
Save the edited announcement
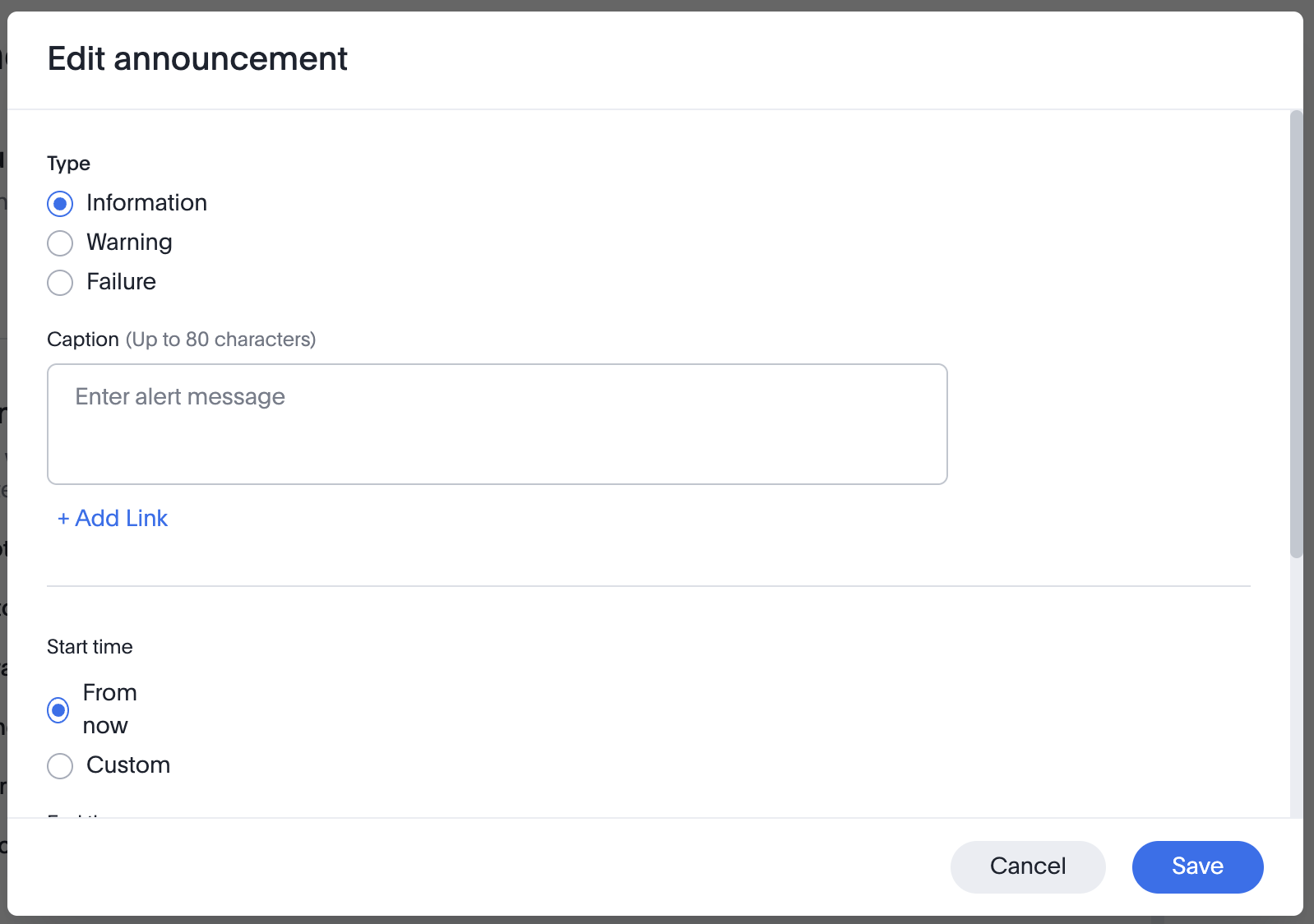1197,866
